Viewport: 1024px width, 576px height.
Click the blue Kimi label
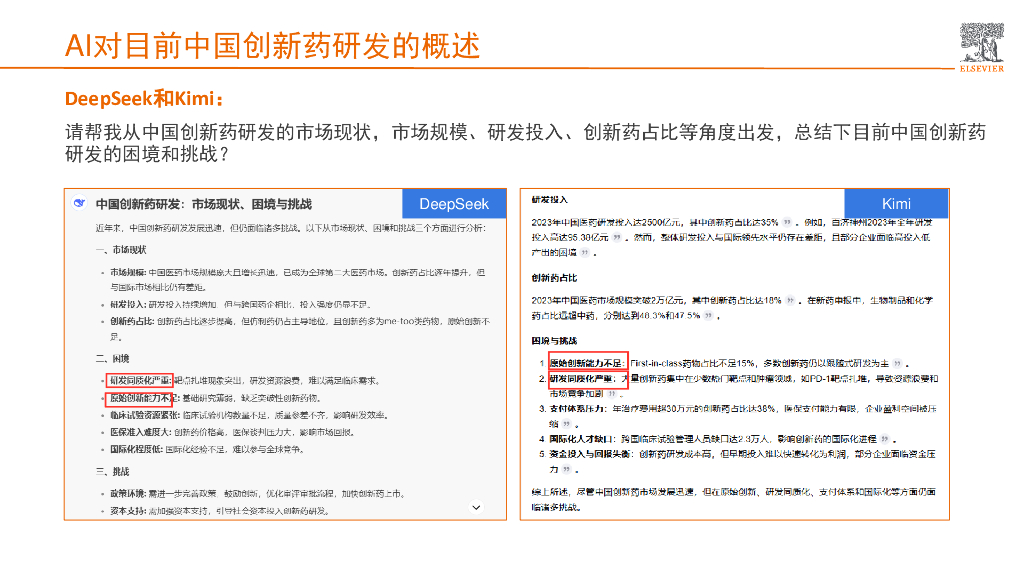point(896,204)
